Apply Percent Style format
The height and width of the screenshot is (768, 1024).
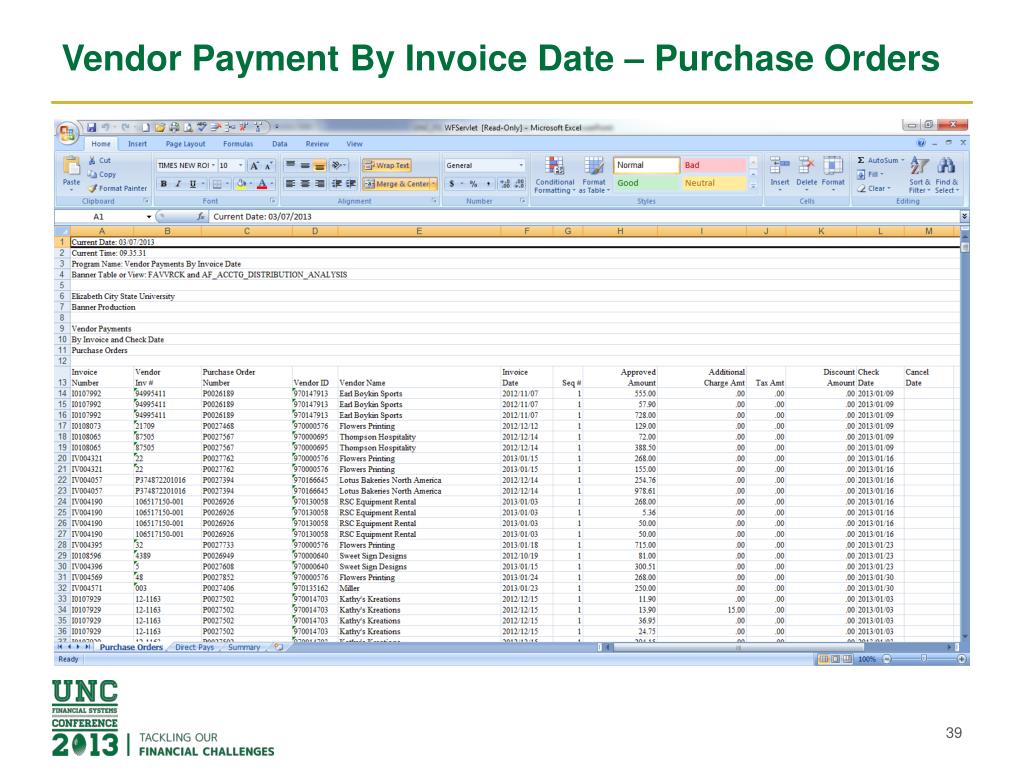tap(473, 184)
